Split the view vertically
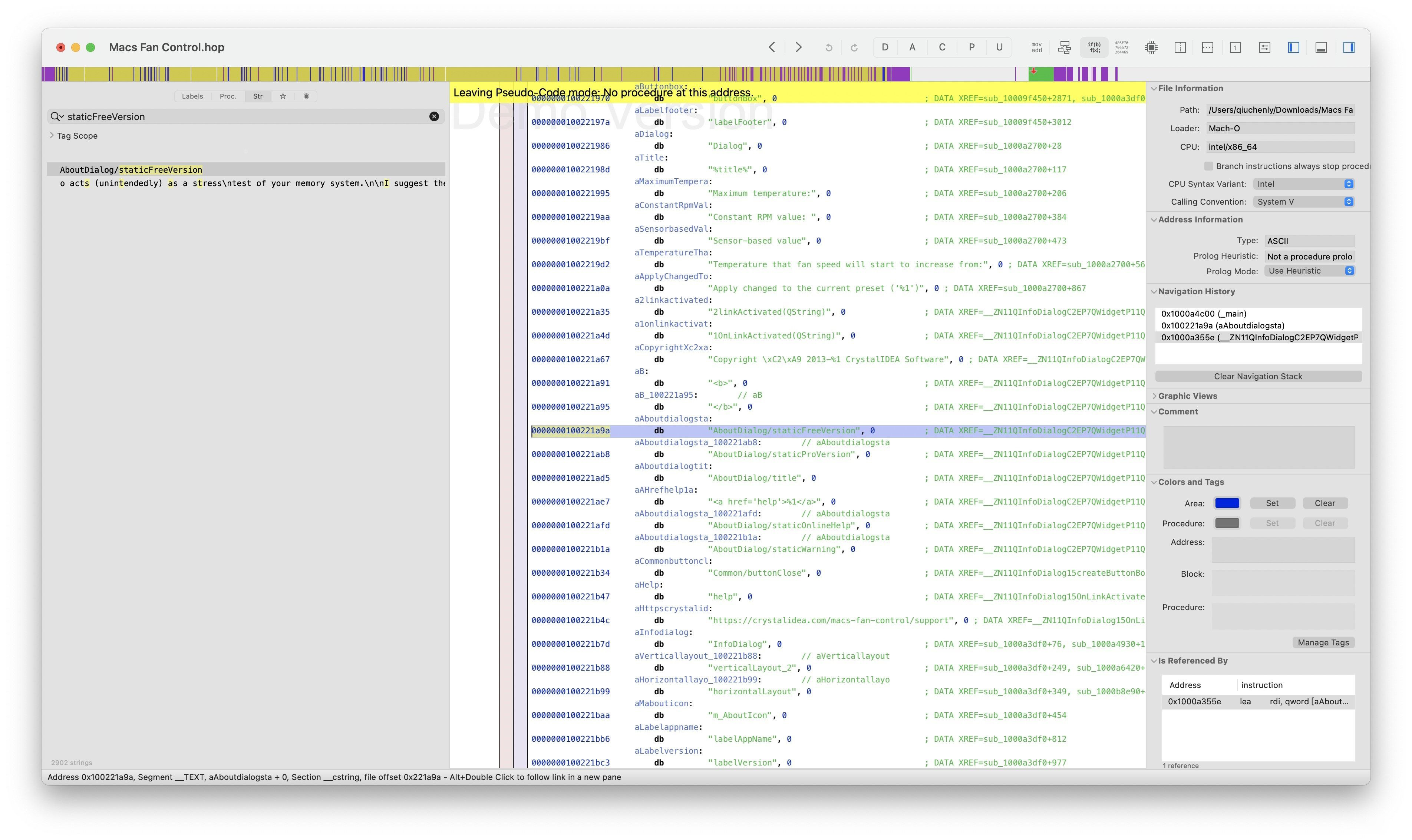 [1180, 47]
